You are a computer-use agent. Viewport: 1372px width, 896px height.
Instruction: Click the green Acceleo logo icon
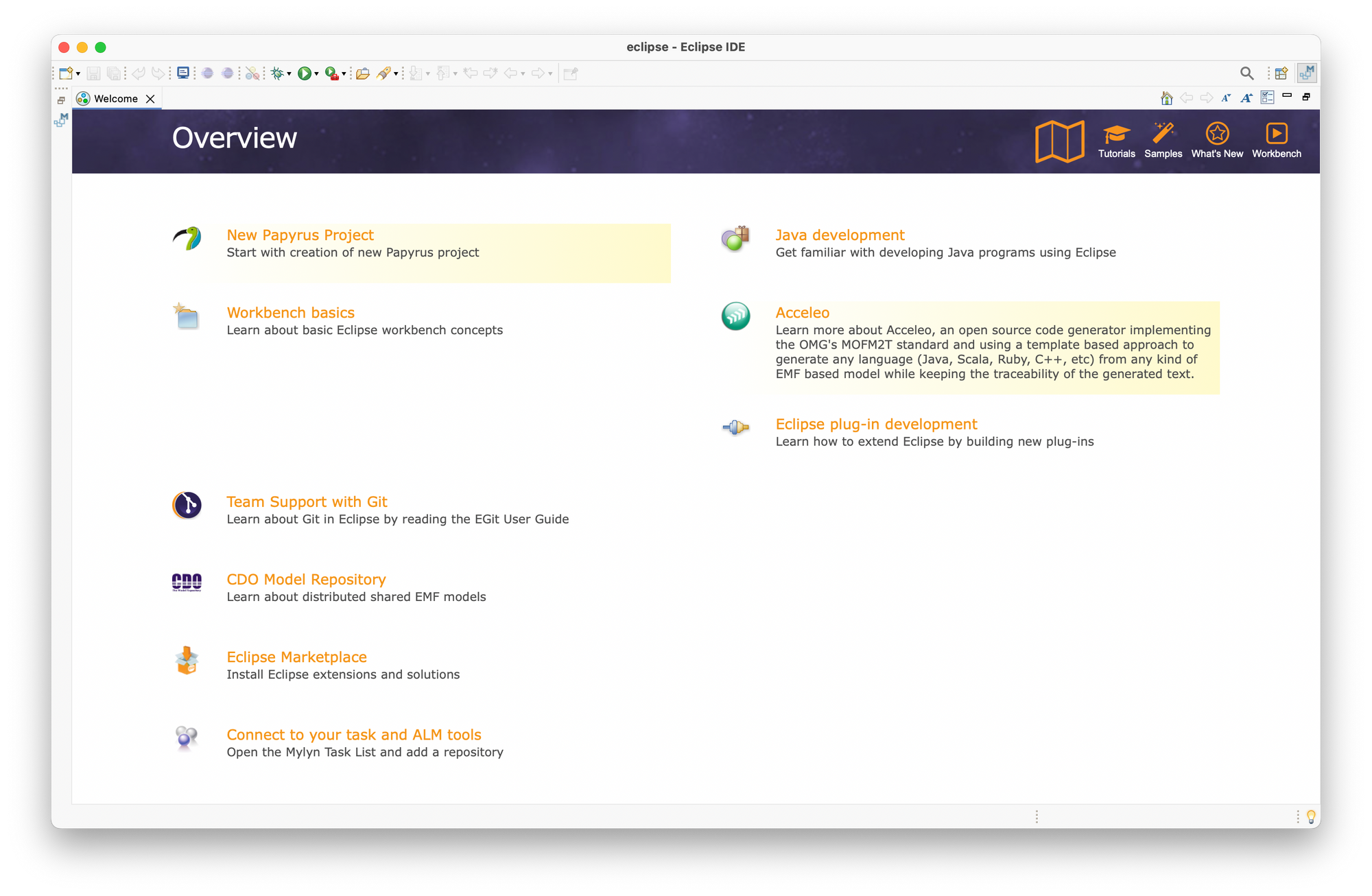click(x=735, y=316)
